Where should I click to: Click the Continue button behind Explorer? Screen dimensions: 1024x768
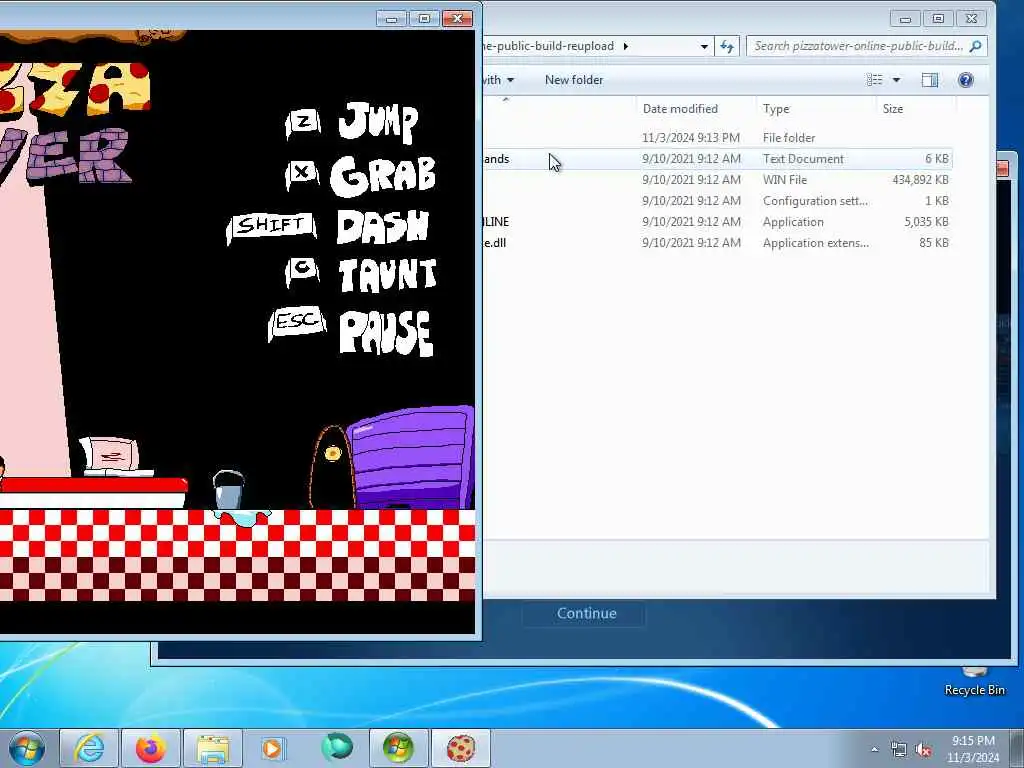[x=585, y=614]
